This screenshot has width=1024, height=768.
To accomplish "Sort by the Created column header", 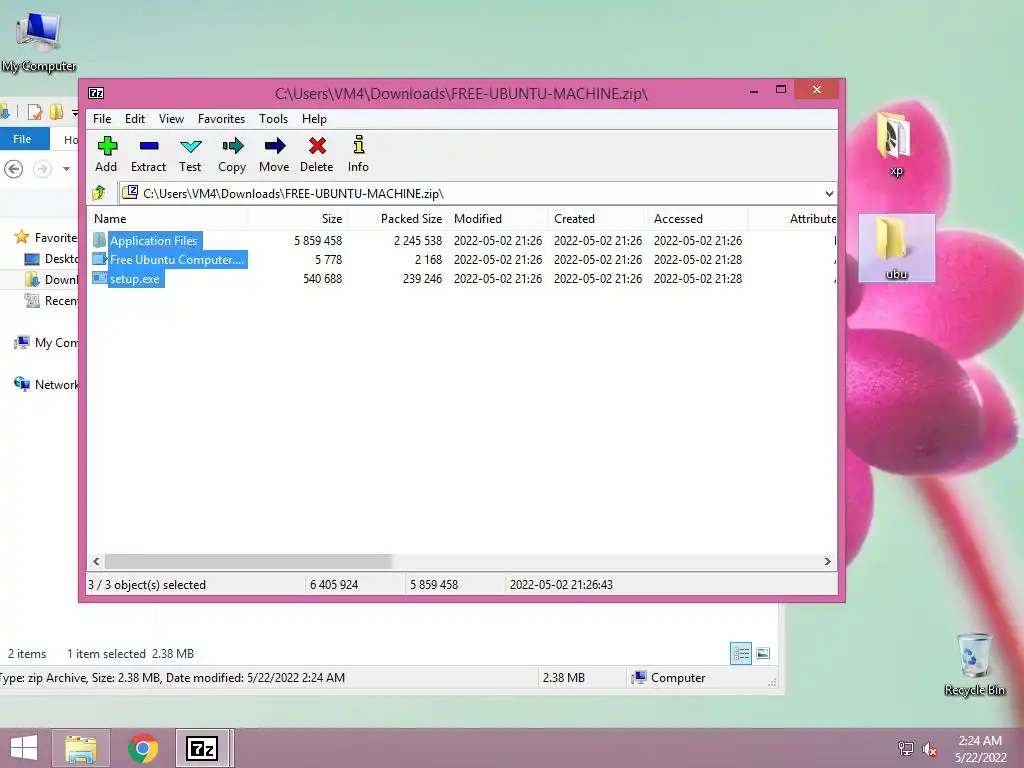I will pyautogui.click(x=597, y=219).
